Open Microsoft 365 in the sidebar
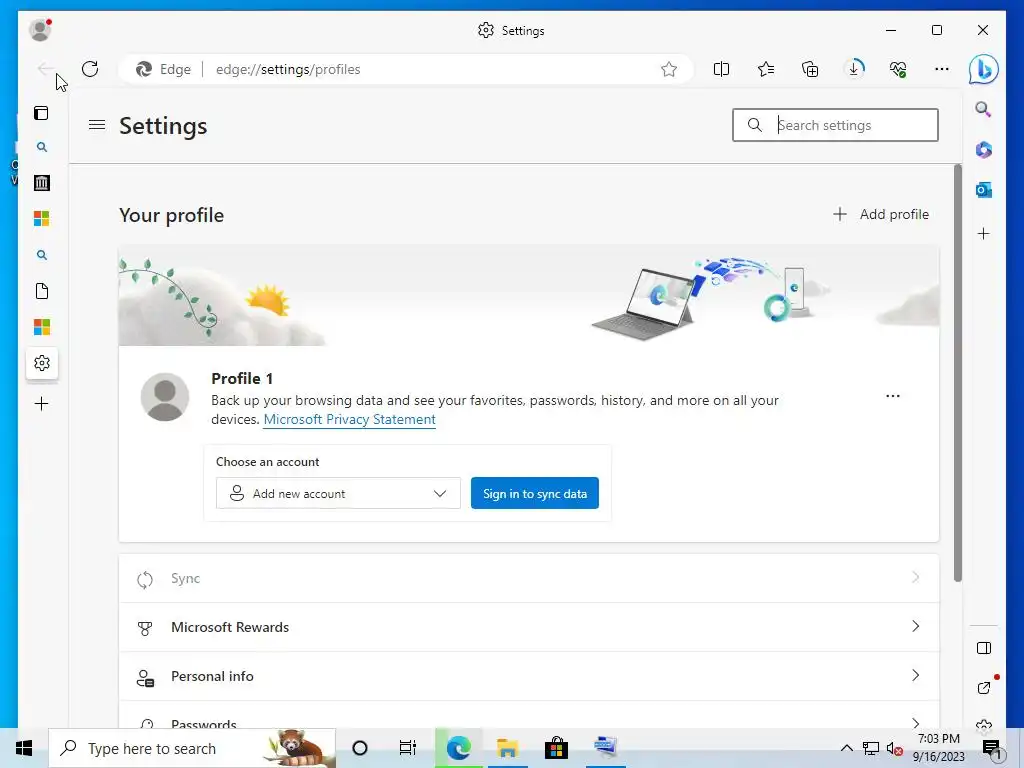 (x=984, y=150)
